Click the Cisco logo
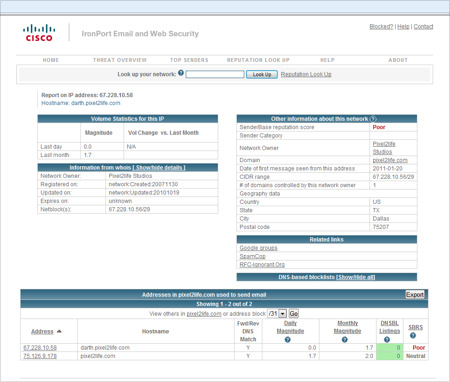 [39, 33]
